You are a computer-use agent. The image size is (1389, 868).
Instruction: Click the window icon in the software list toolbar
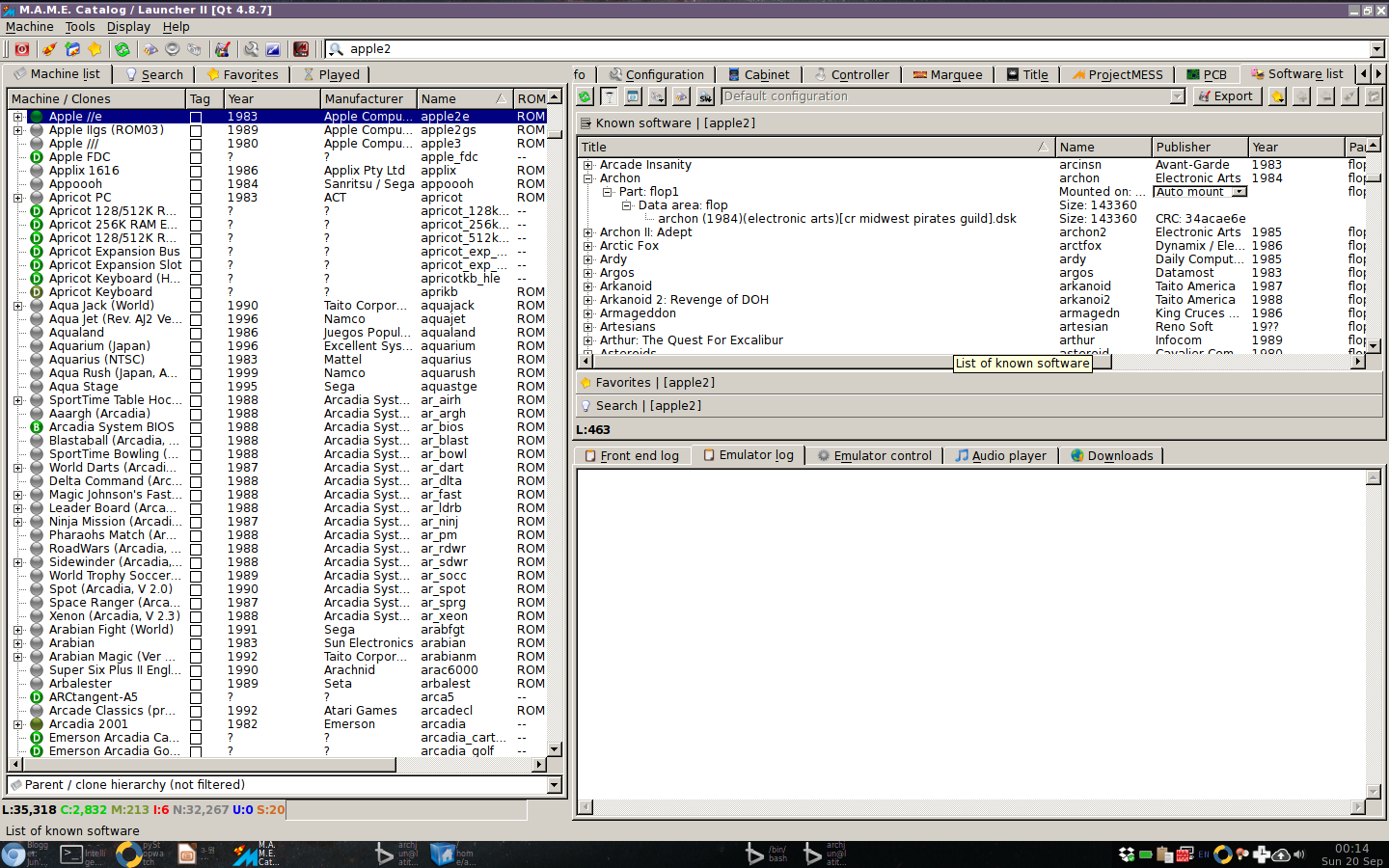633,96
